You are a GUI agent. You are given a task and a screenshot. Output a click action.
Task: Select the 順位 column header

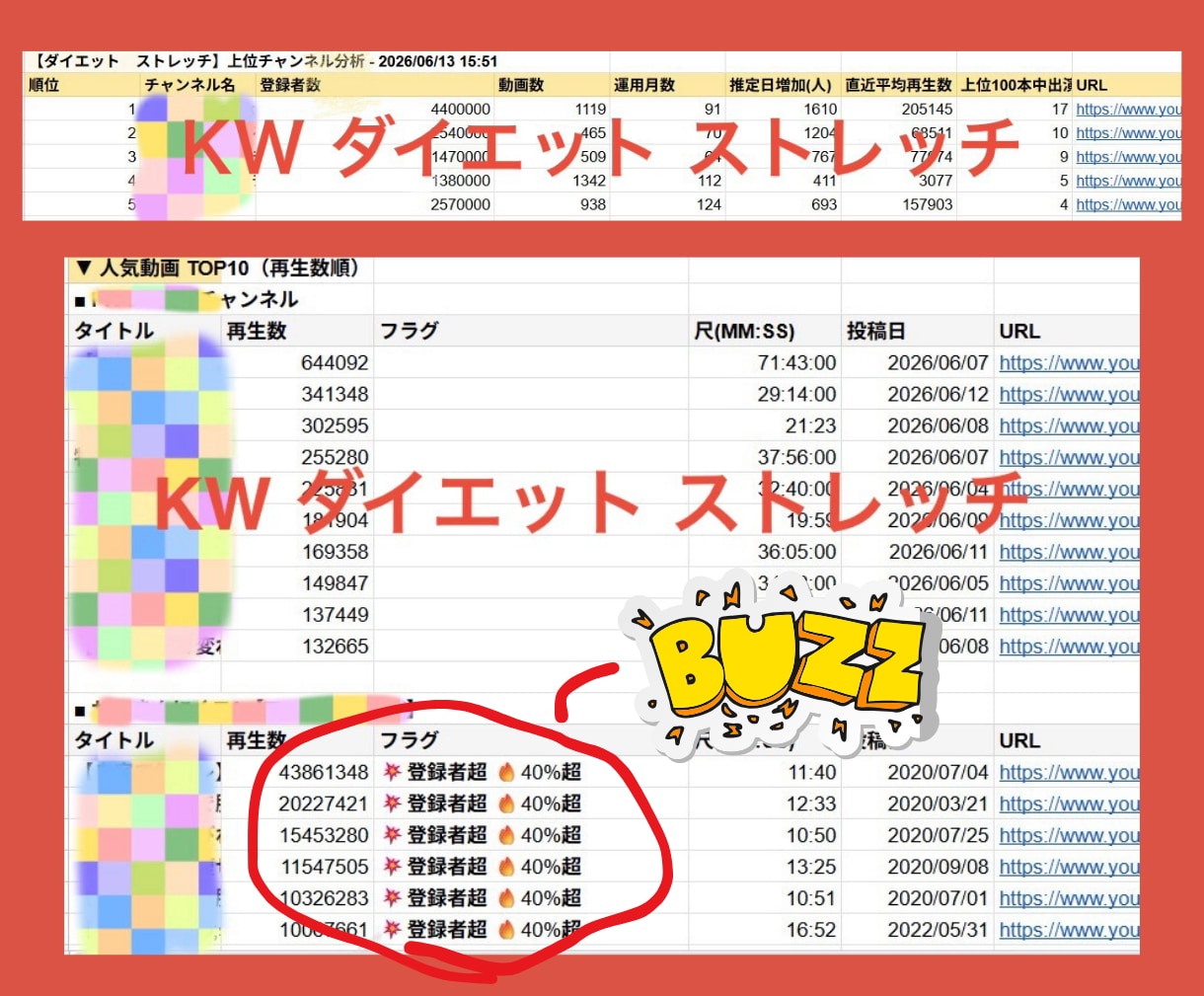click(44, 86)
